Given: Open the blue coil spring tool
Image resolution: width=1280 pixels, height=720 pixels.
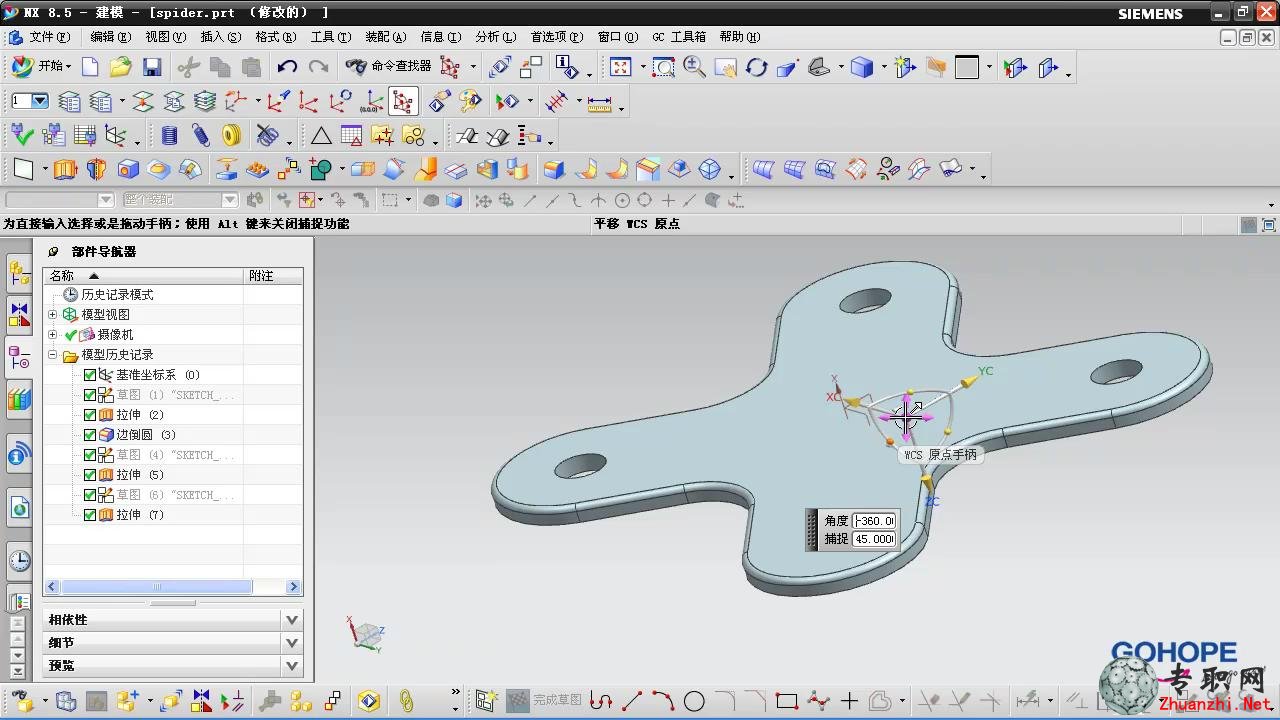Looking at the screenshot, I should (169, 135).
